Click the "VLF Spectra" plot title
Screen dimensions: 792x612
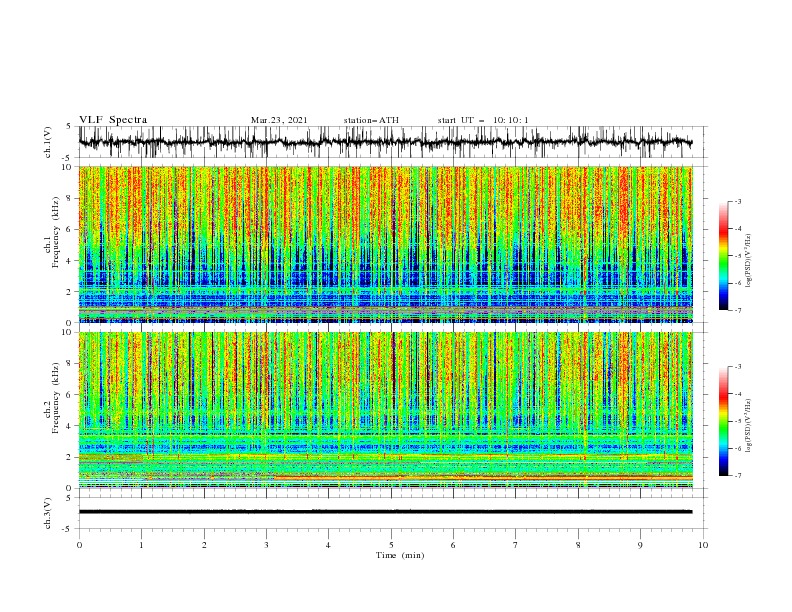[113, 120]
